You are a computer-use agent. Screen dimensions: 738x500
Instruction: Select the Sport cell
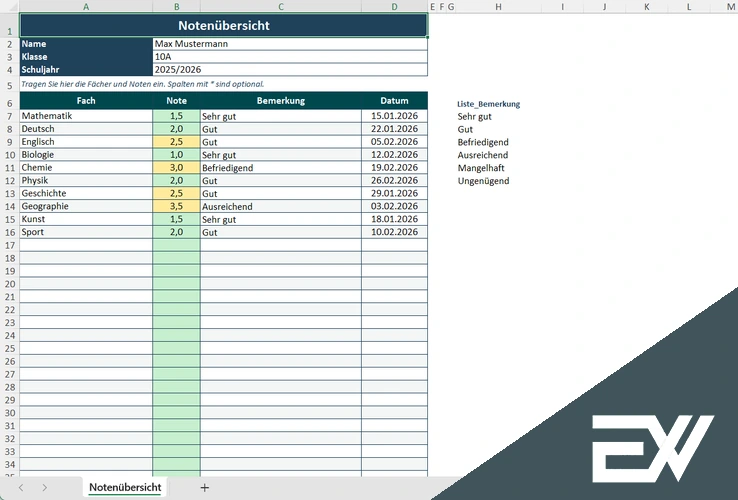pyautogui.click(x=86, y=232)
